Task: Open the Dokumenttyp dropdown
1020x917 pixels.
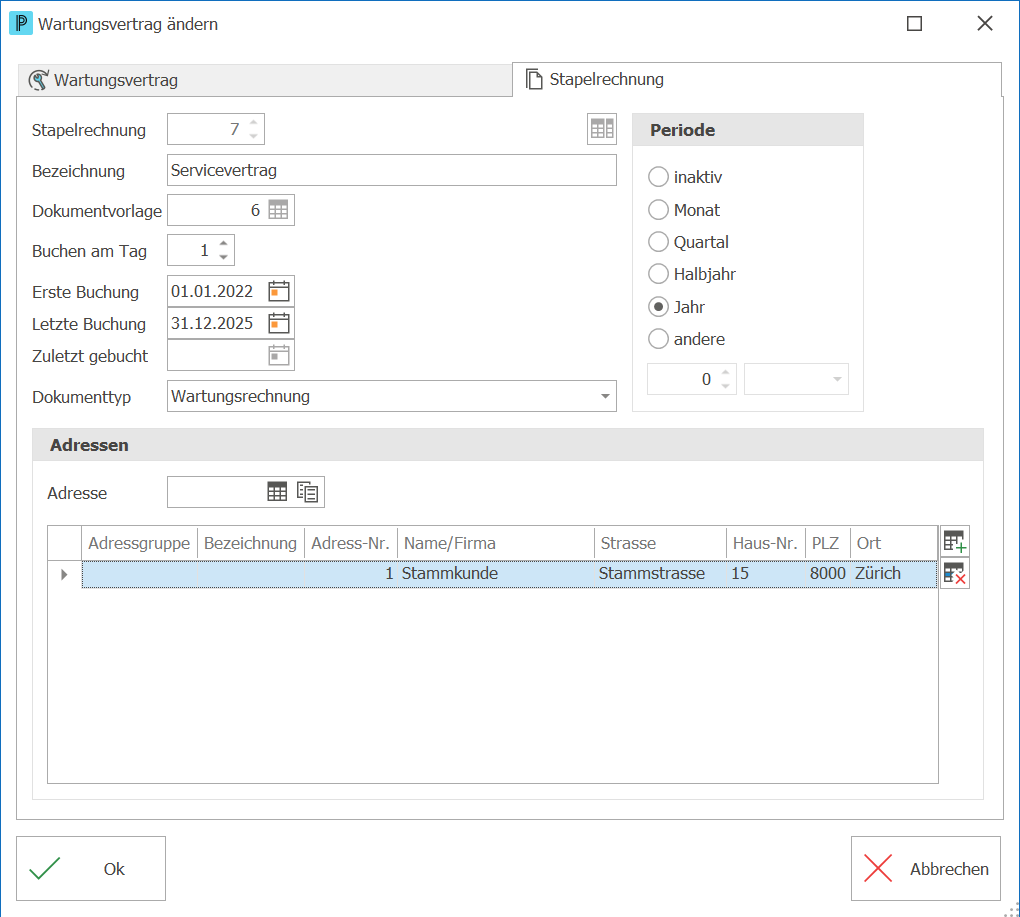Action: point(605,396)
